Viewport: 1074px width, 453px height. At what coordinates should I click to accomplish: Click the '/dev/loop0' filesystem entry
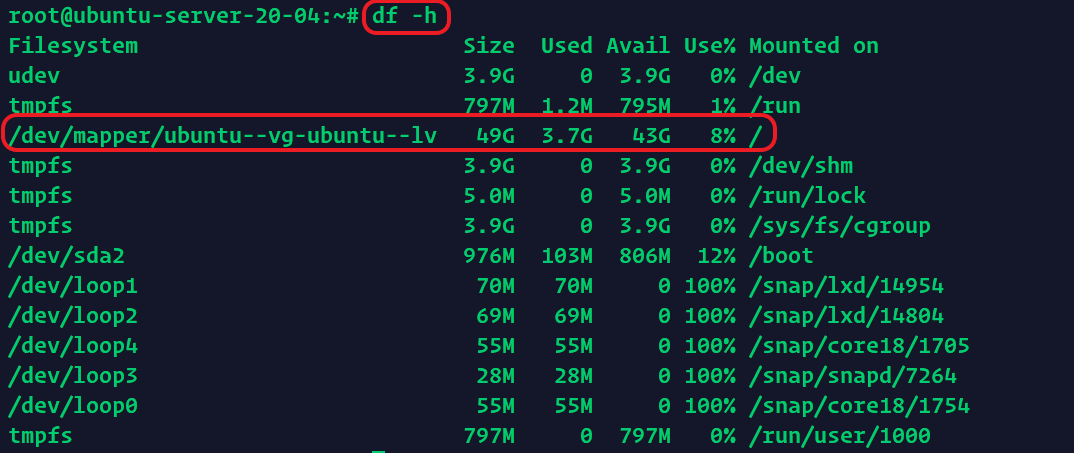pyautogui.click(x=73, y=406)
